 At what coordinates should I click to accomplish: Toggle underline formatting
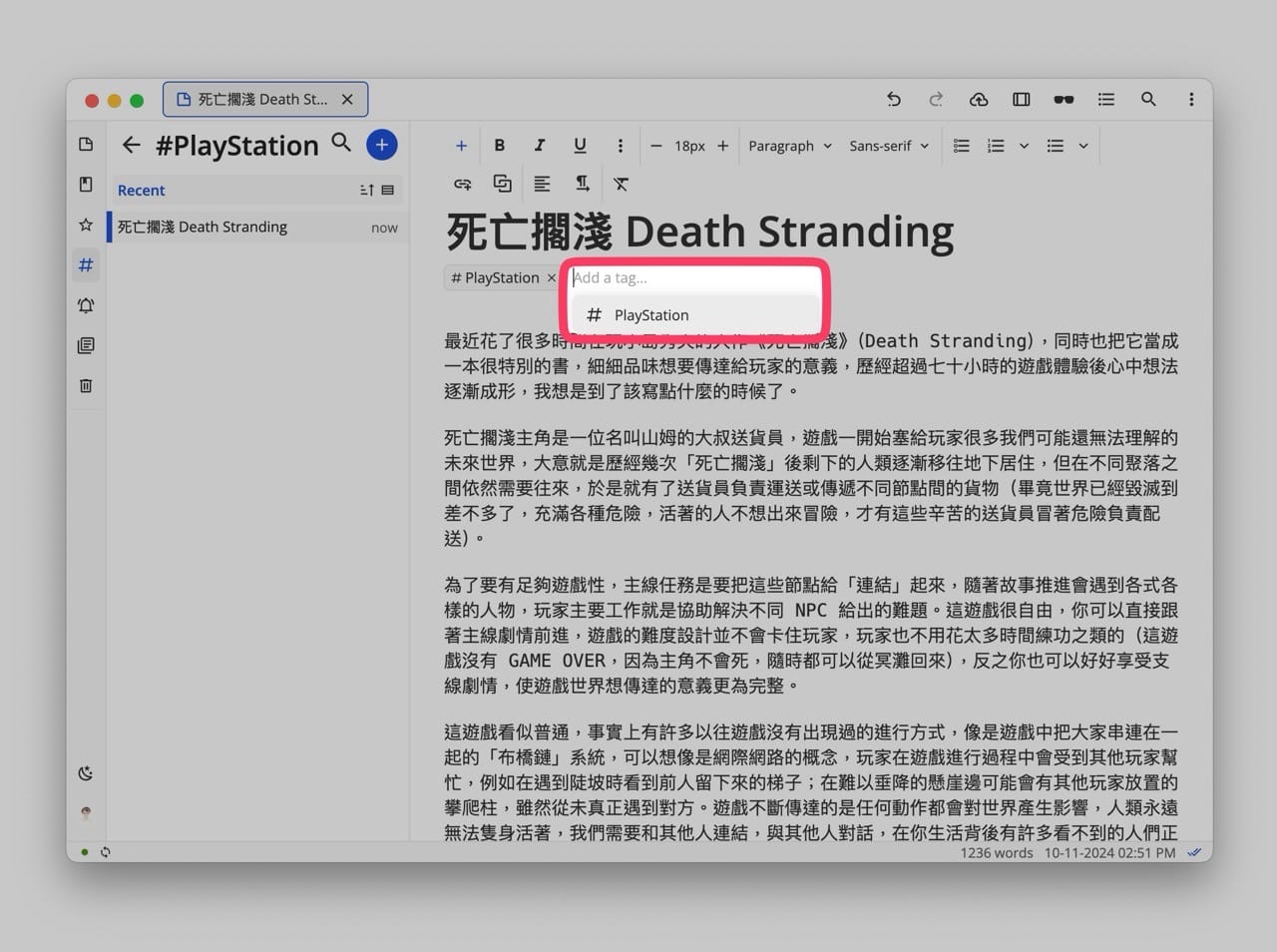point(580,146)
